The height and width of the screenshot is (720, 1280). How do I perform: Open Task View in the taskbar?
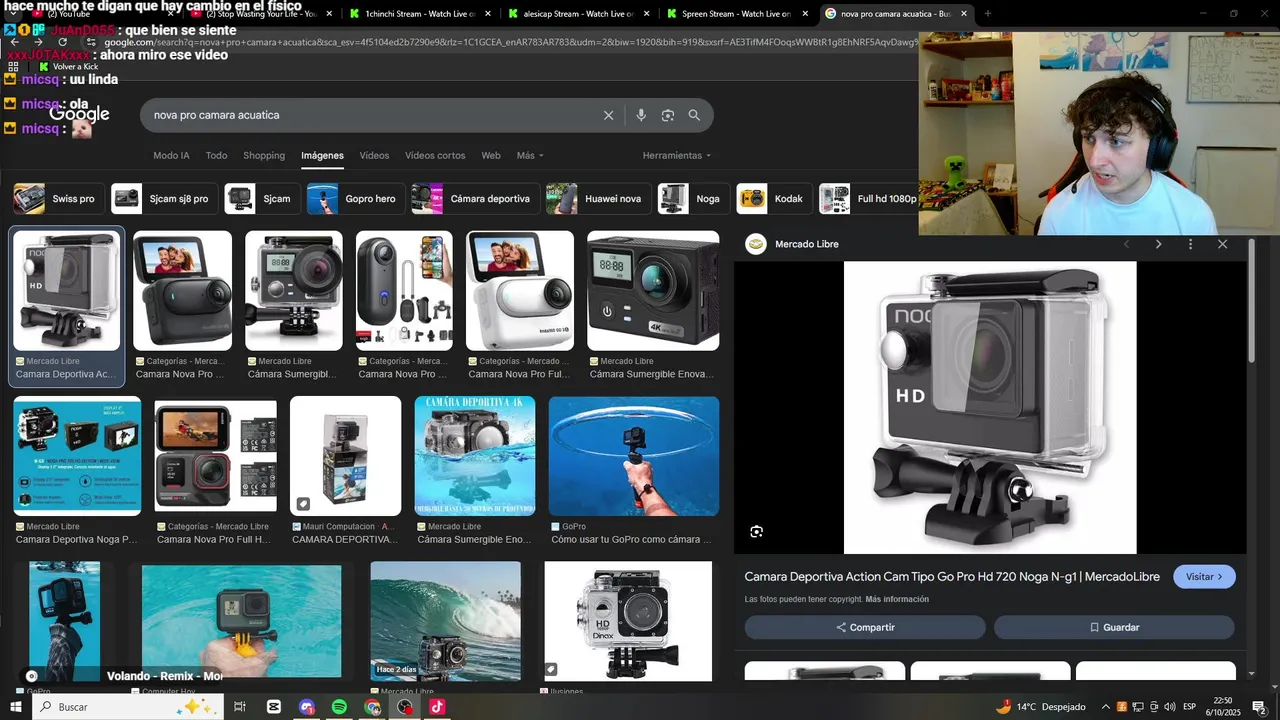point(240,707)
